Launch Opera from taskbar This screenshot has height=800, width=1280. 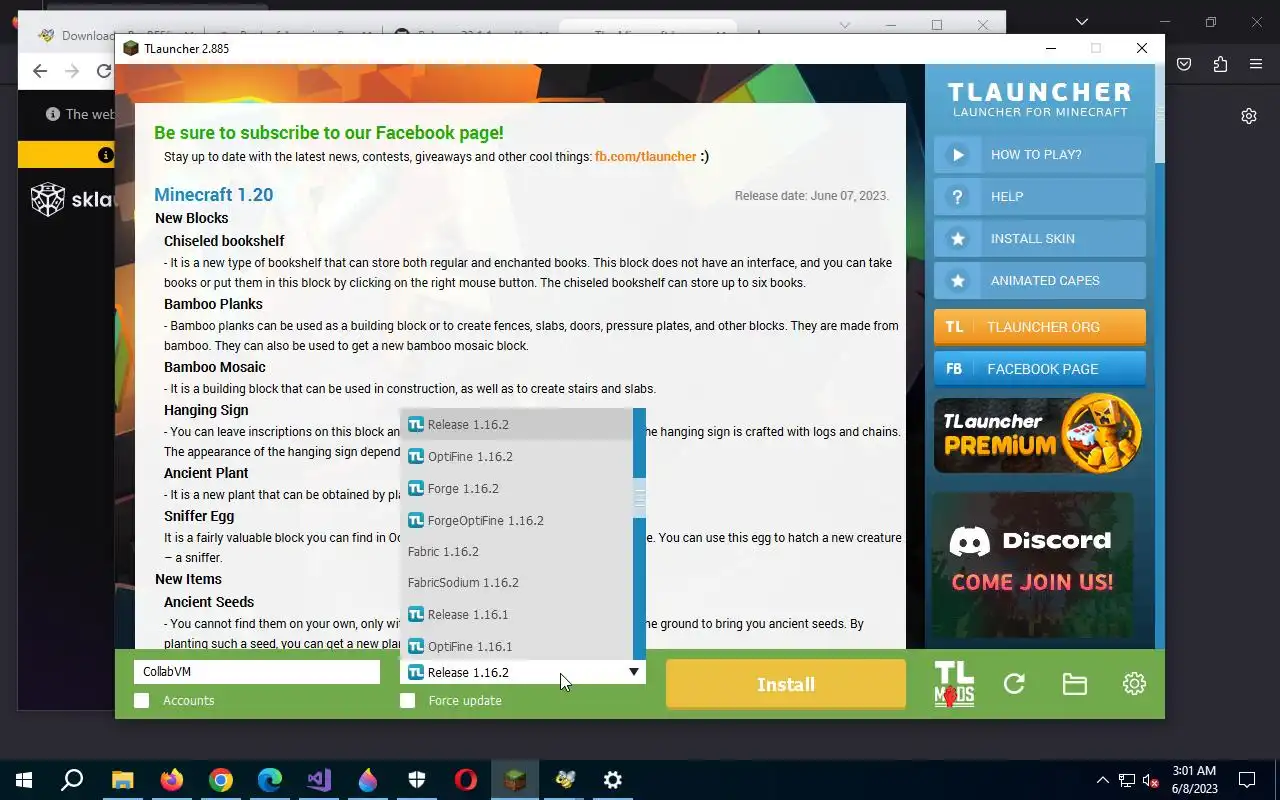click(x=466, y=780)
